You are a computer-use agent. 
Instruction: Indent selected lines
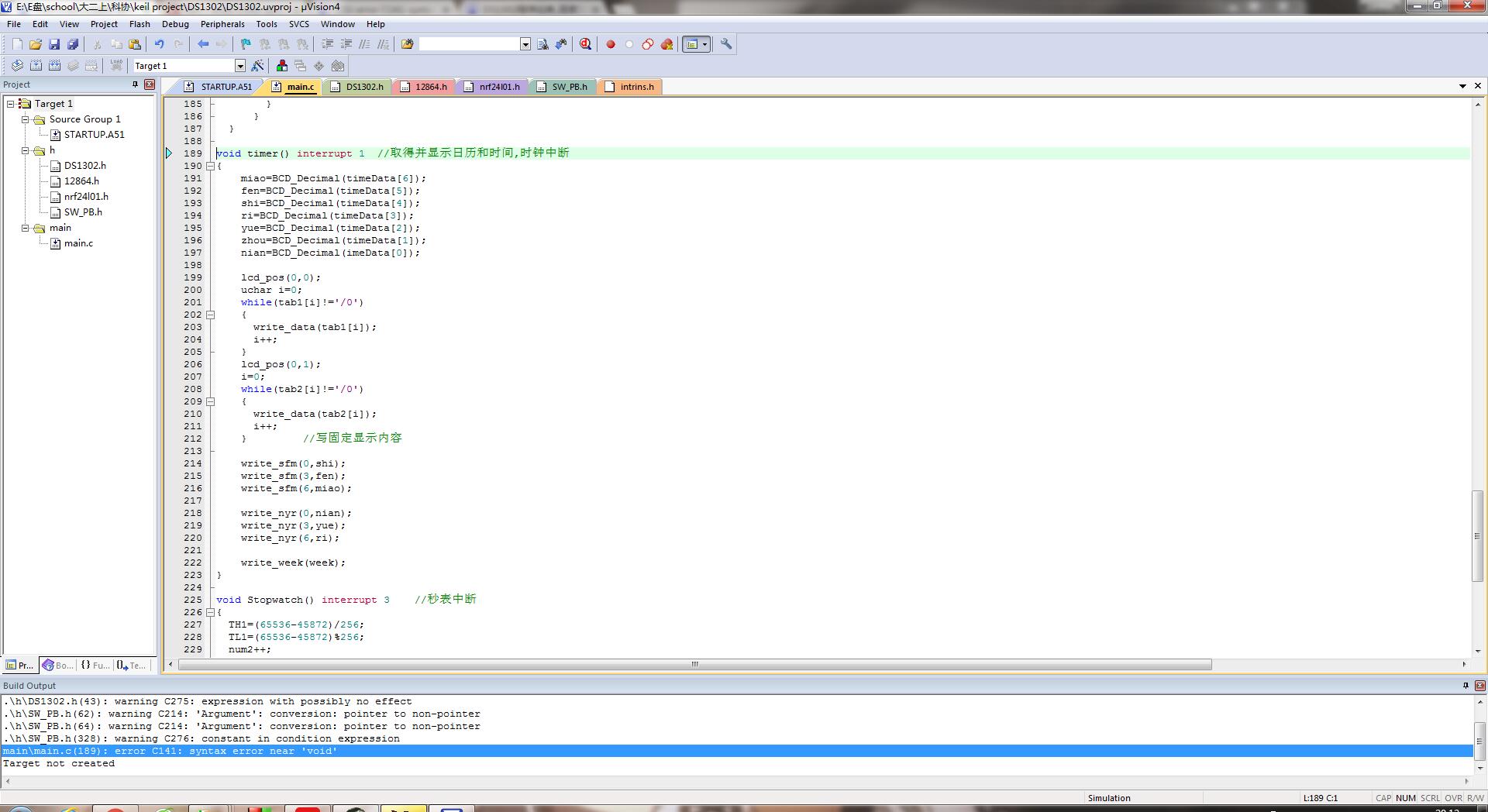327,44
